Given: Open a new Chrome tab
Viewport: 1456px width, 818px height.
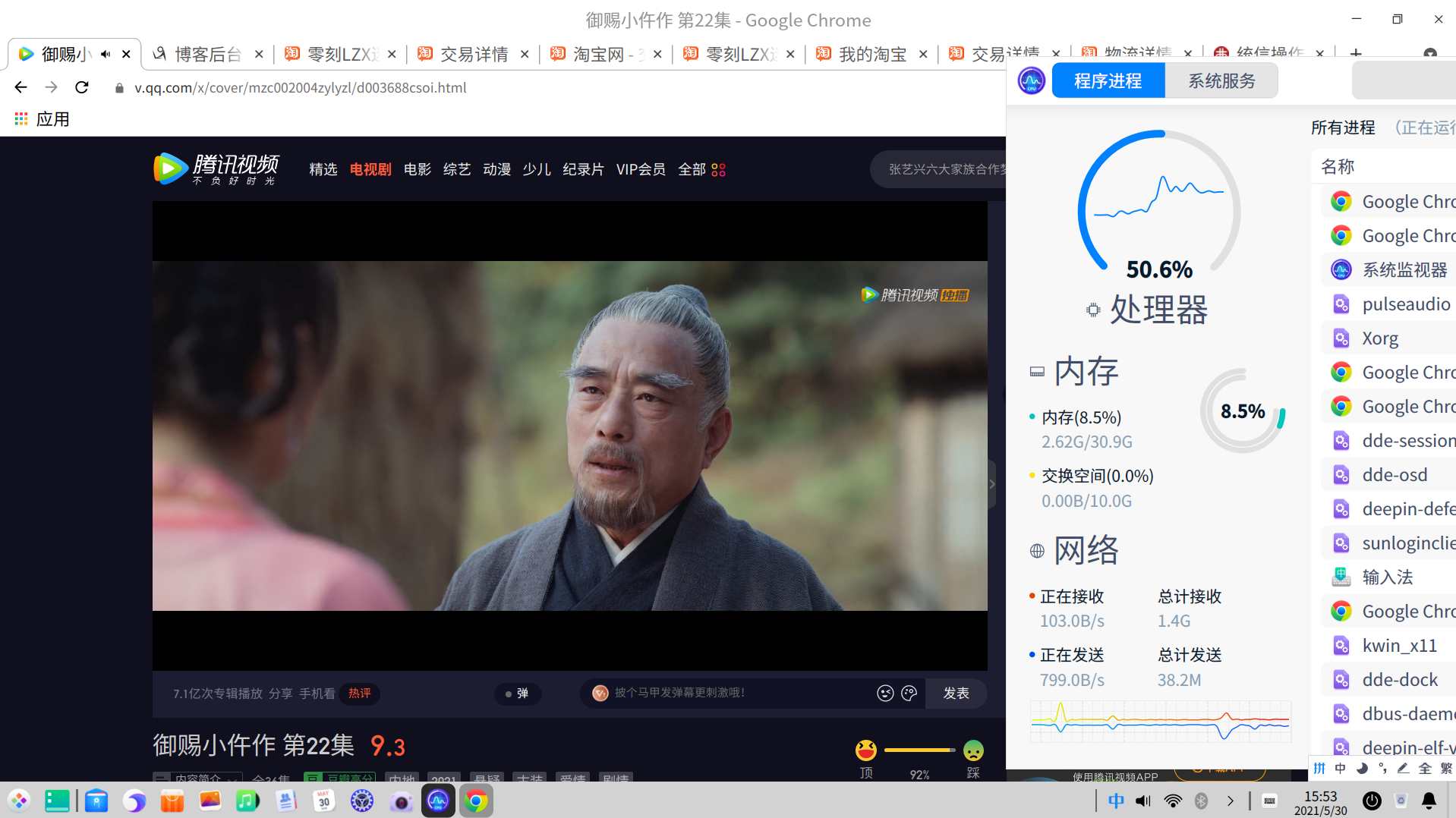Looking at the screenshot, I should tap(1356, 53).
